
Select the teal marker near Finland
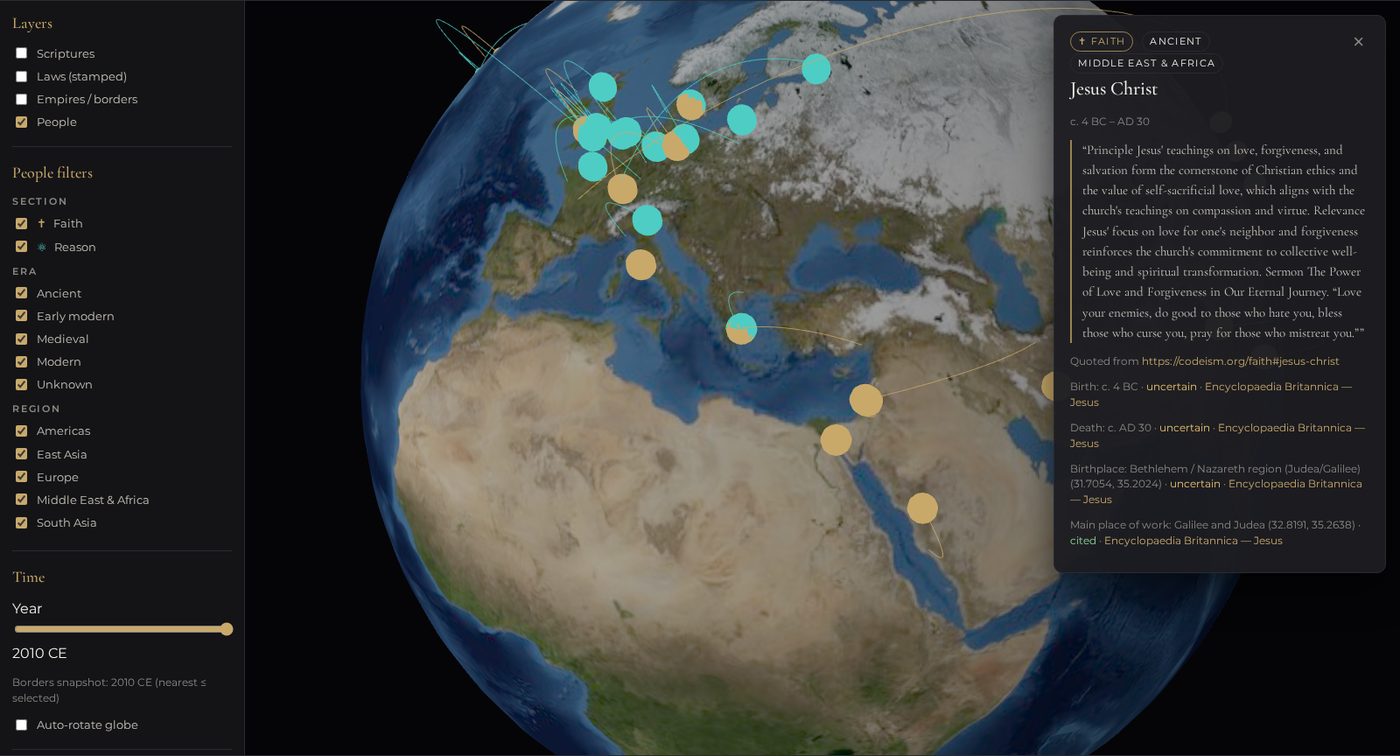click(816, 69)
